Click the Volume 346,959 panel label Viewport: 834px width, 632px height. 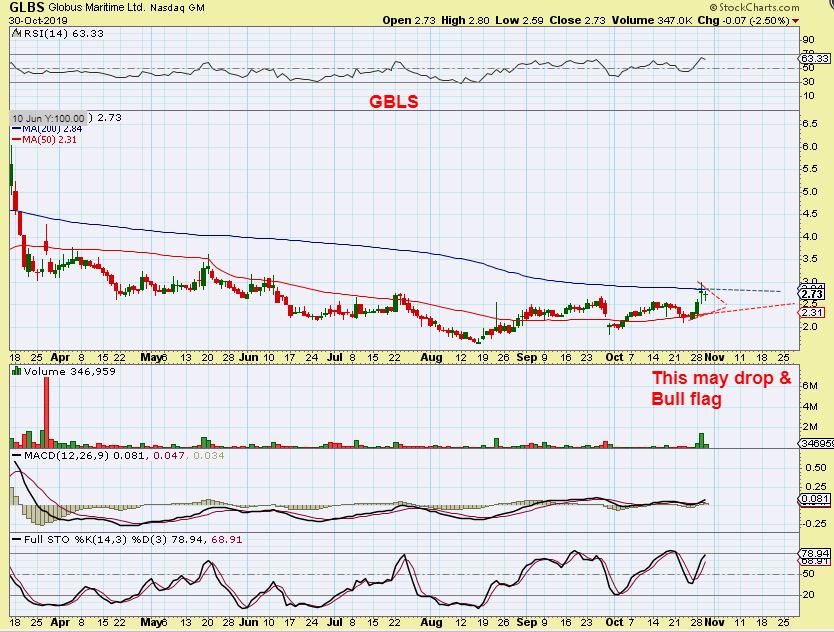click(69, 371)
